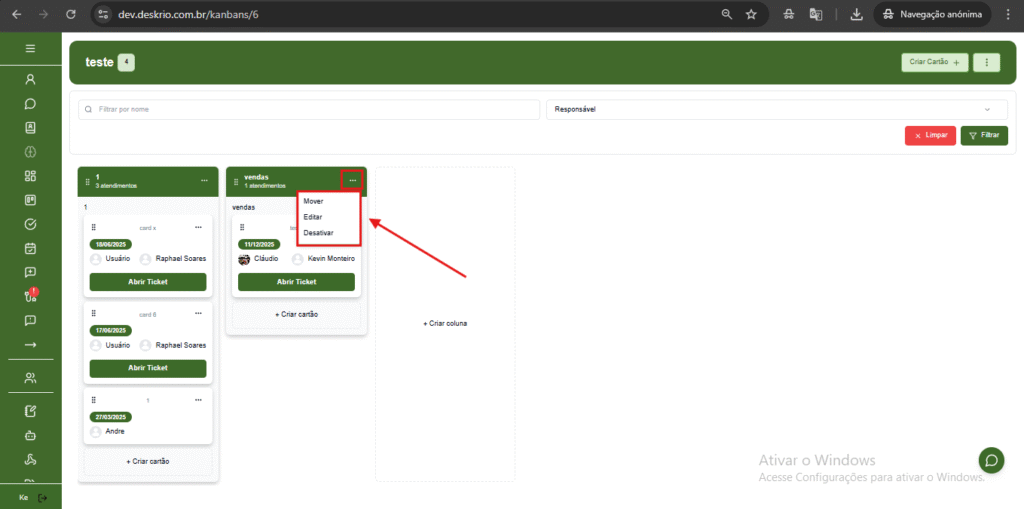
Task: Open the three-dot menu on 'card 6'
Action: (198, 314)
